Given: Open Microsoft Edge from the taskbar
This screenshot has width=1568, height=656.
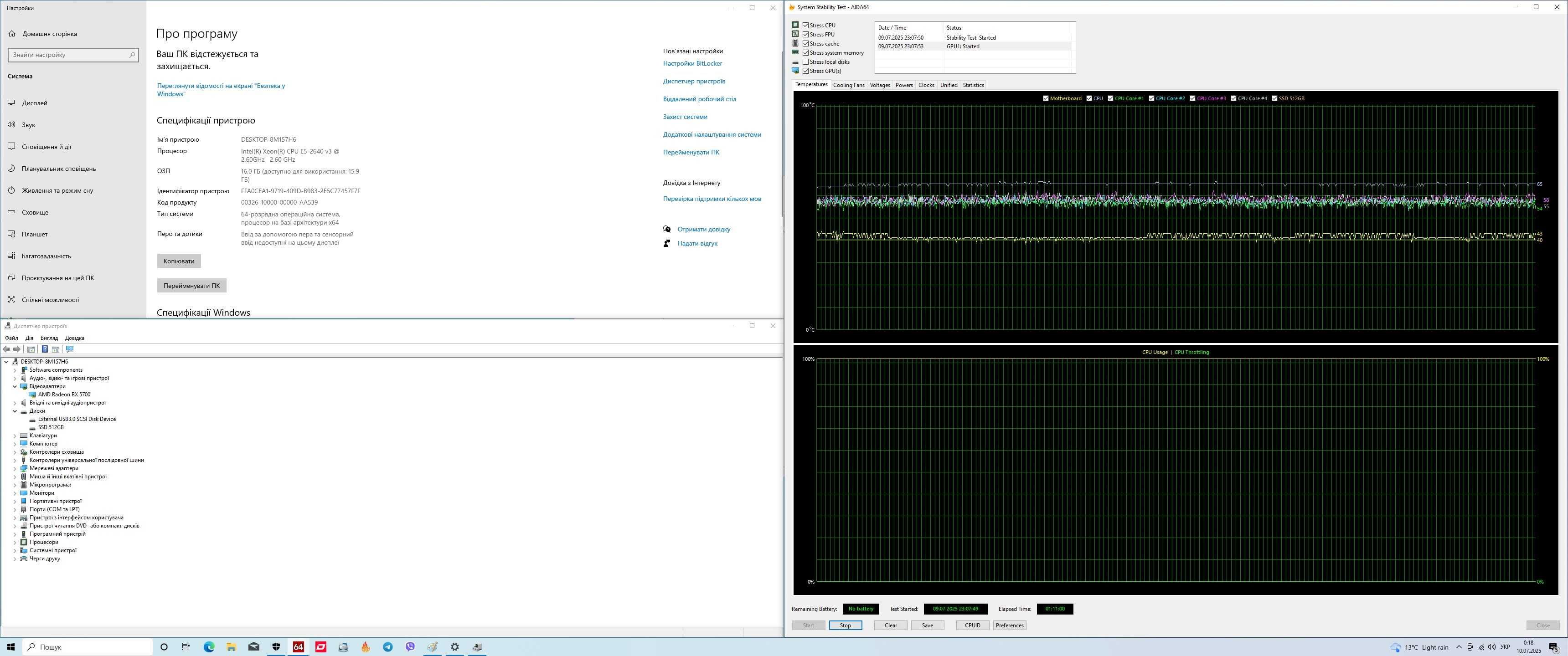Looking at the screenshot, I should (209, 647).
